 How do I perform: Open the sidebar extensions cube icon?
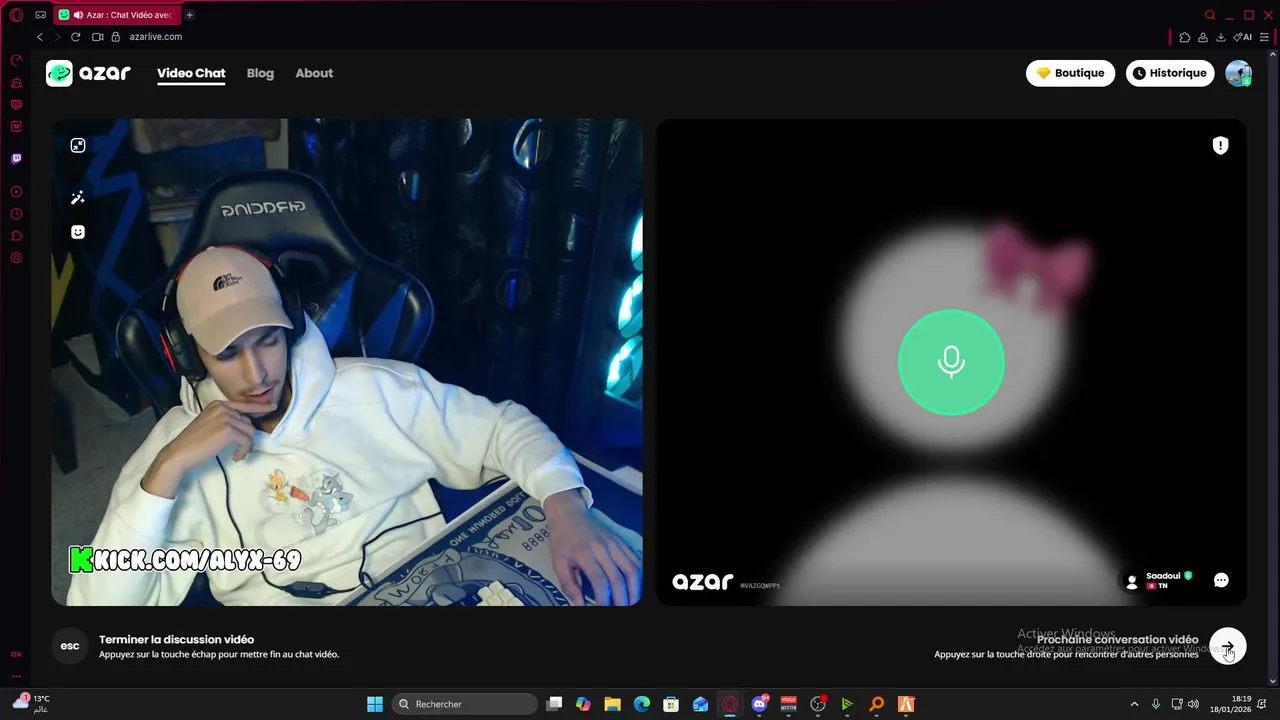click(x=16, y=236)
